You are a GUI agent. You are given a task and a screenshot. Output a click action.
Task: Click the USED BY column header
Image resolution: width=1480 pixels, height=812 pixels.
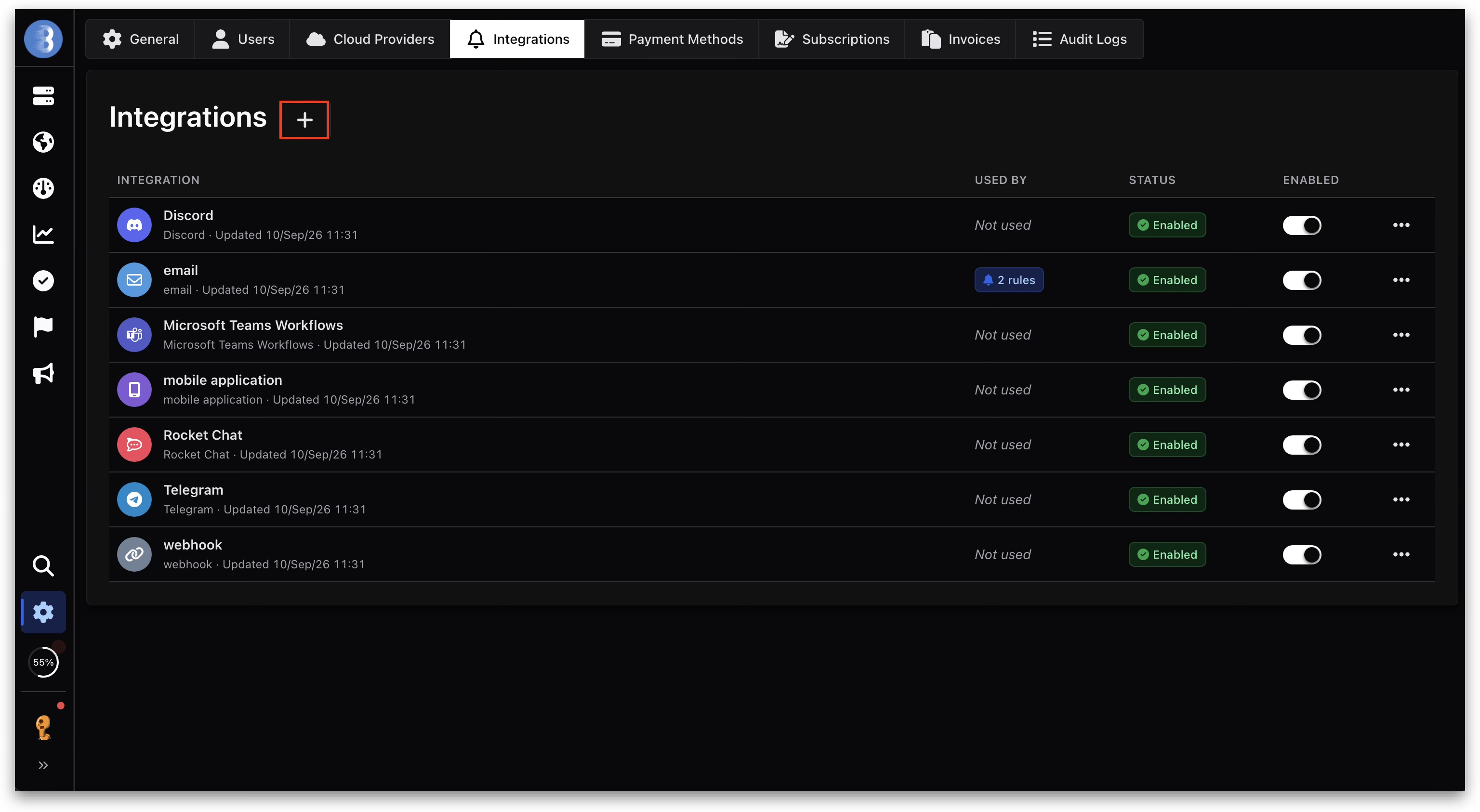click(1000, 180)
